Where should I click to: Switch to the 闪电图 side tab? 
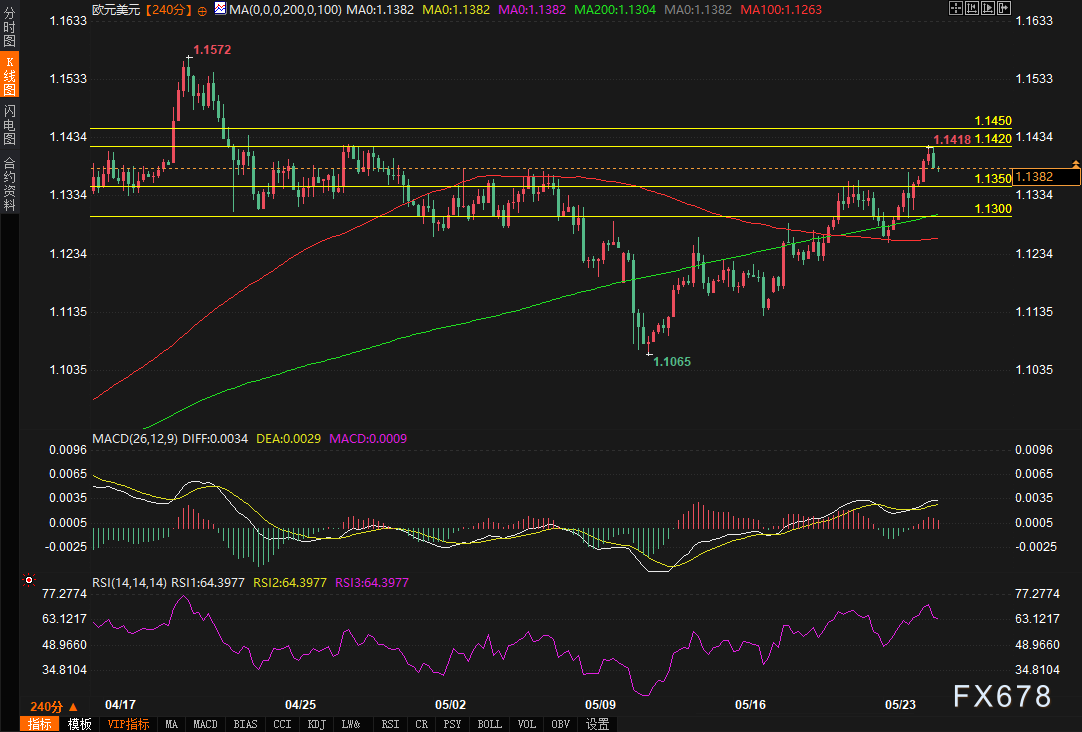pyautogui.click(x=9, y=124)
